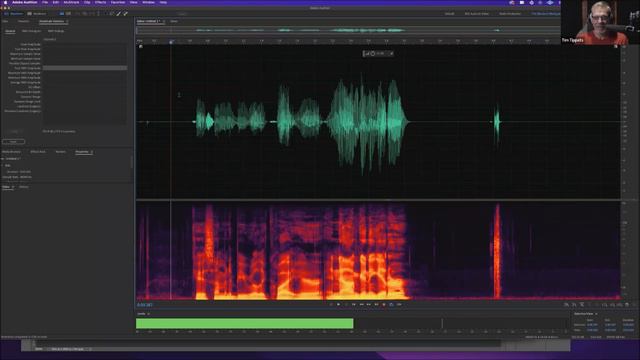The image size is (640, 360).
Task: Switch to the Mixer tab
Action: (x=174, y=21)
